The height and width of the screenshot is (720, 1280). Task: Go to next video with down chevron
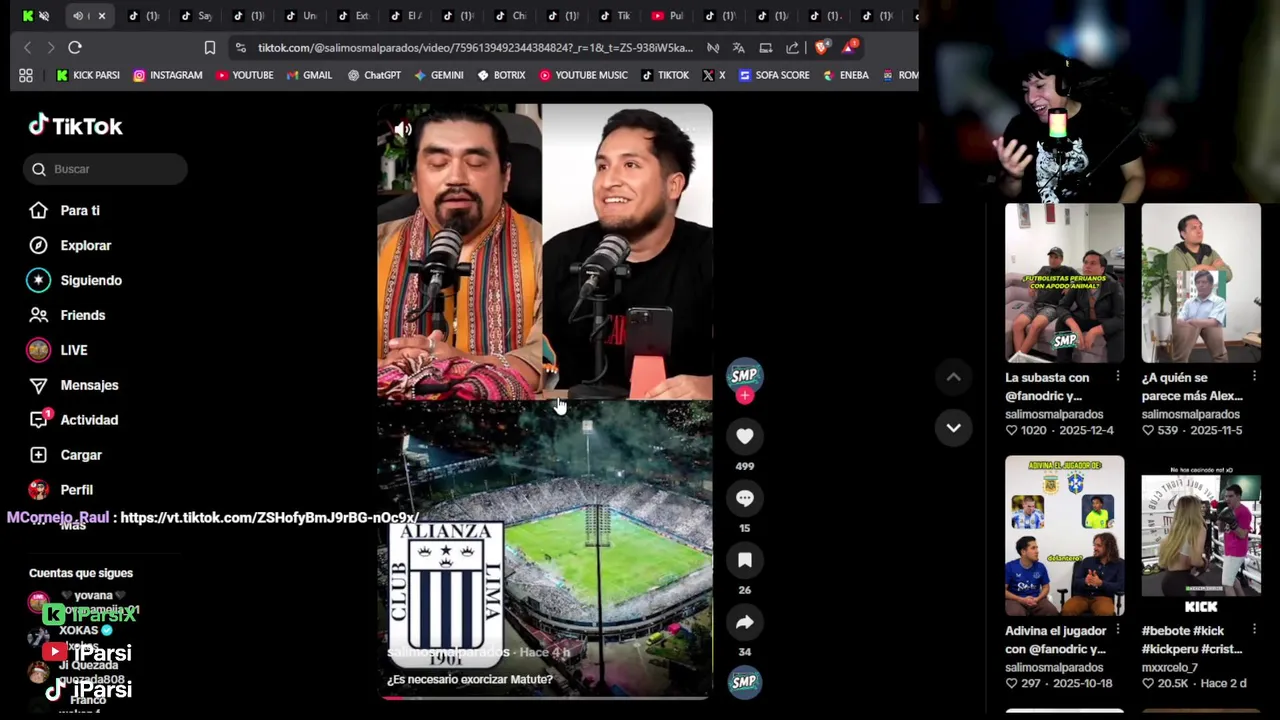(953, 428)
